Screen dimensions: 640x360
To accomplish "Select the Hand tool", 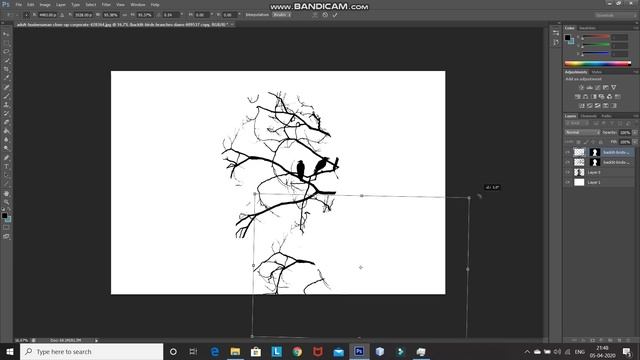I will (x=6, y=193).
